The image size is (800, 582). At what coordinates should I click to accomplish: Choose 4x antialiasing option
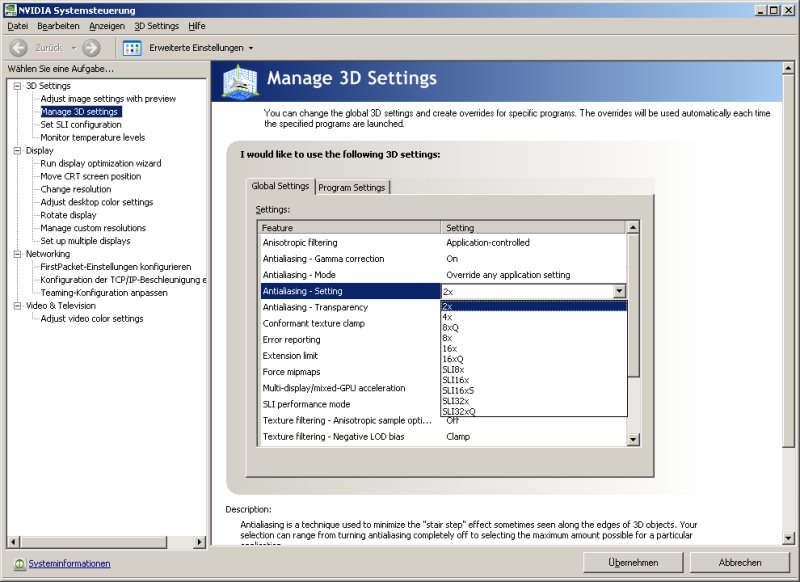click(x=534, y=317)
